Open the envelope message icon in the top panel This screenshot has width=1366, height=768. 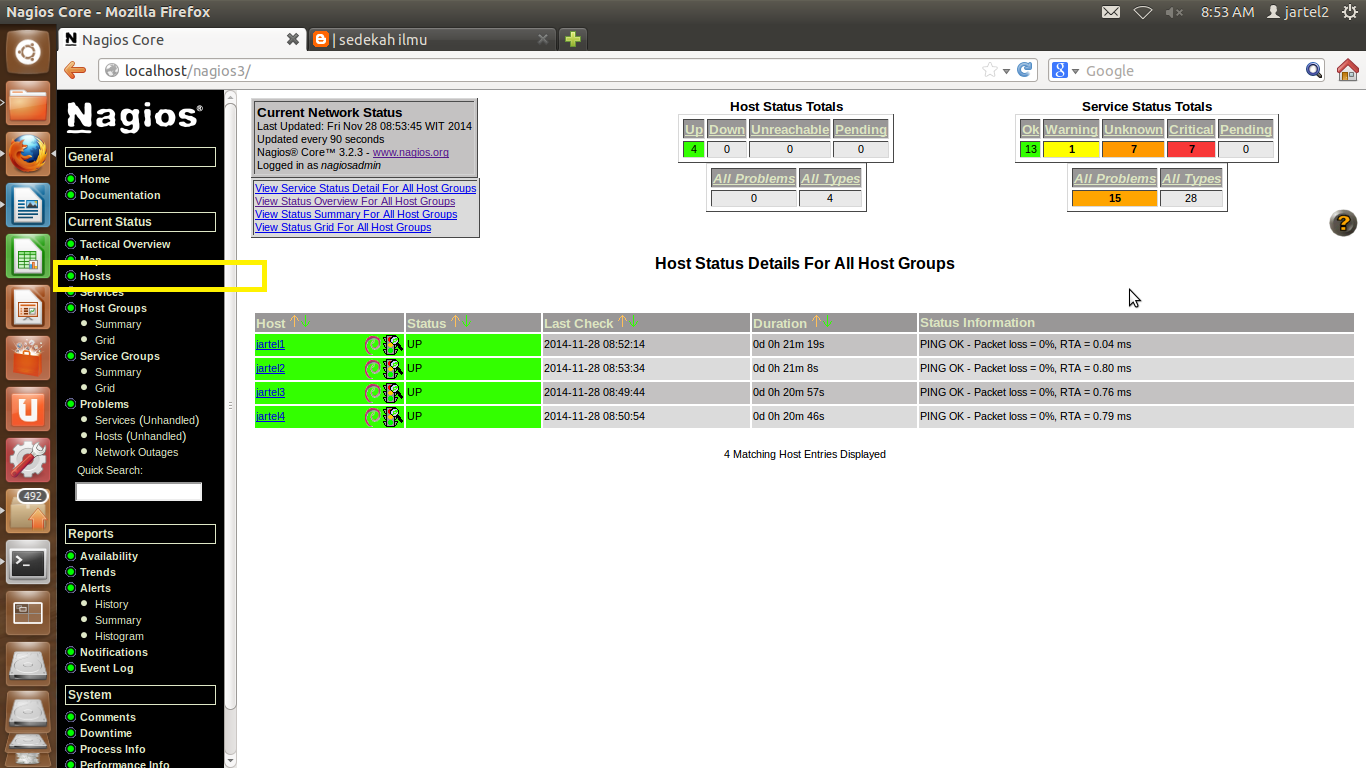(1111, 14)
